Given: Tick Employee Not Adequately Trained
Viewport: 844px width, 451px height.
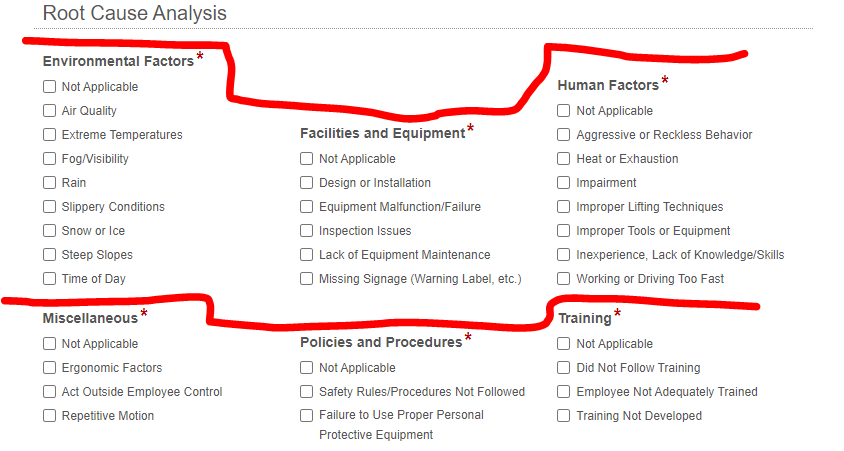Looking at the screenshot, I should 564,392.
